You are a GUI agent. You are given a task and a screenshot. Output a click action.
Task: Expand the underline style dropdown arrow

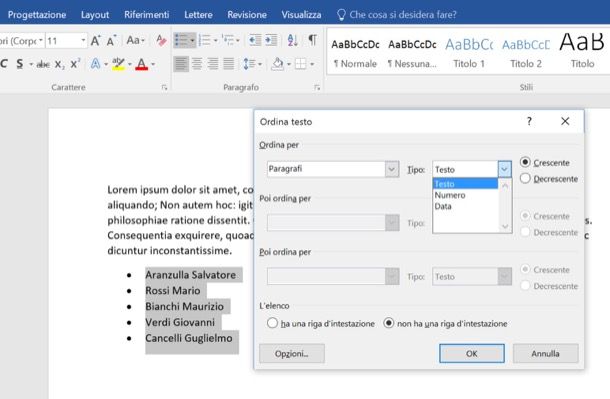(x=30, y=64)
